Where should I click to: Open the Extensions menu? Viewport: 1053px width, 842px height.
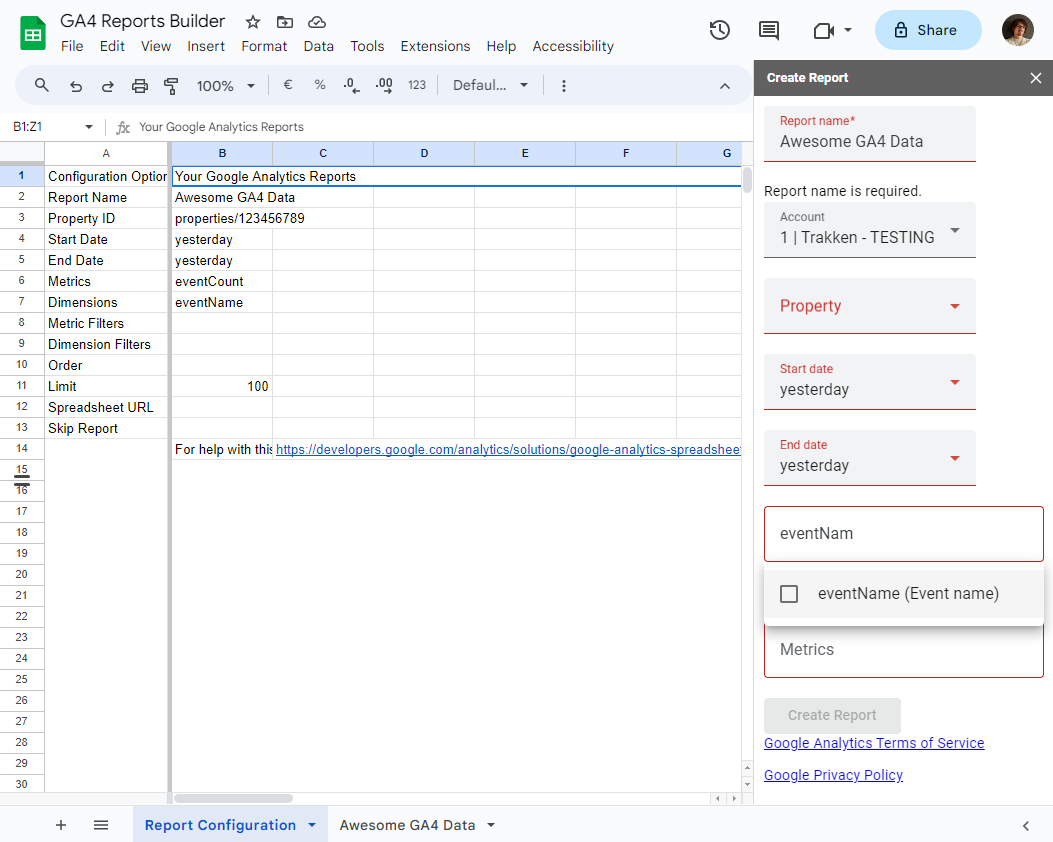435,46
